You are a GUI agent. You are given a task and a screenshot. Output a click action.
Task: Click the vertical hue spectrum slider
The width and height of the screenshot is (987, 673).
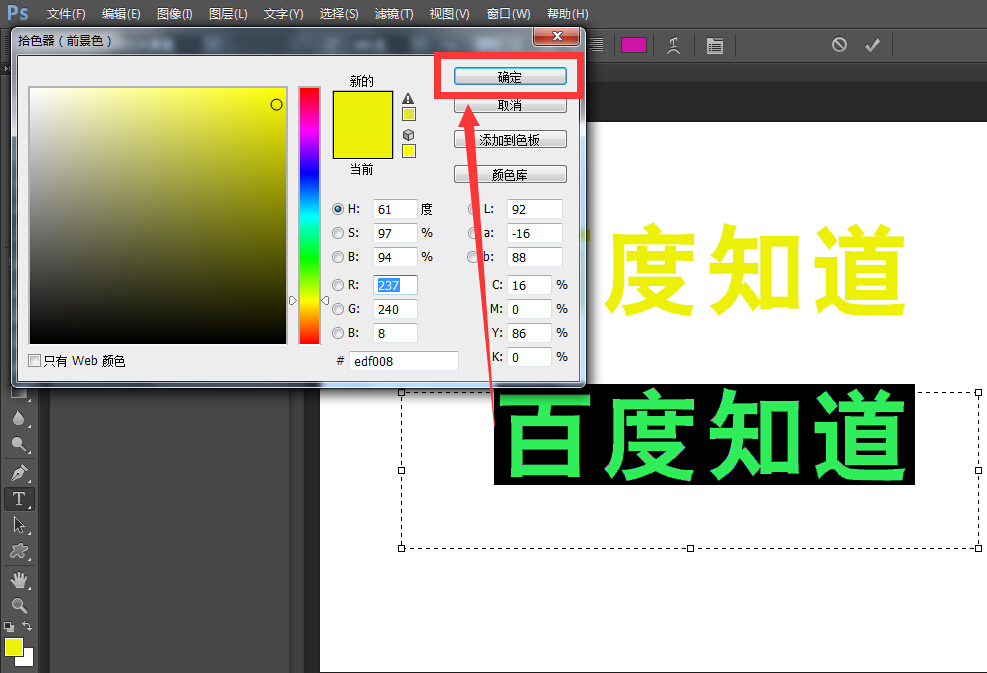(x=309, y=215)
